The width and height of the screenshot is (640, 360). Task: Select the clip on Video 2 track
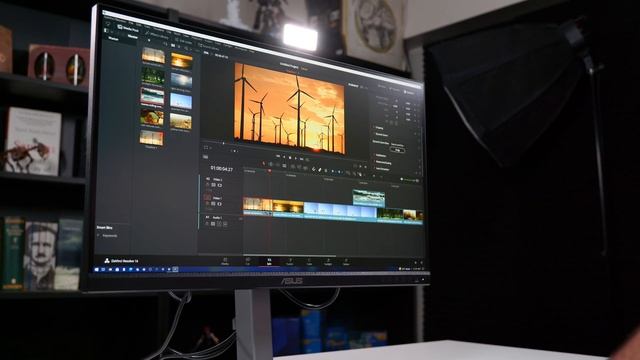pos(369,198)
